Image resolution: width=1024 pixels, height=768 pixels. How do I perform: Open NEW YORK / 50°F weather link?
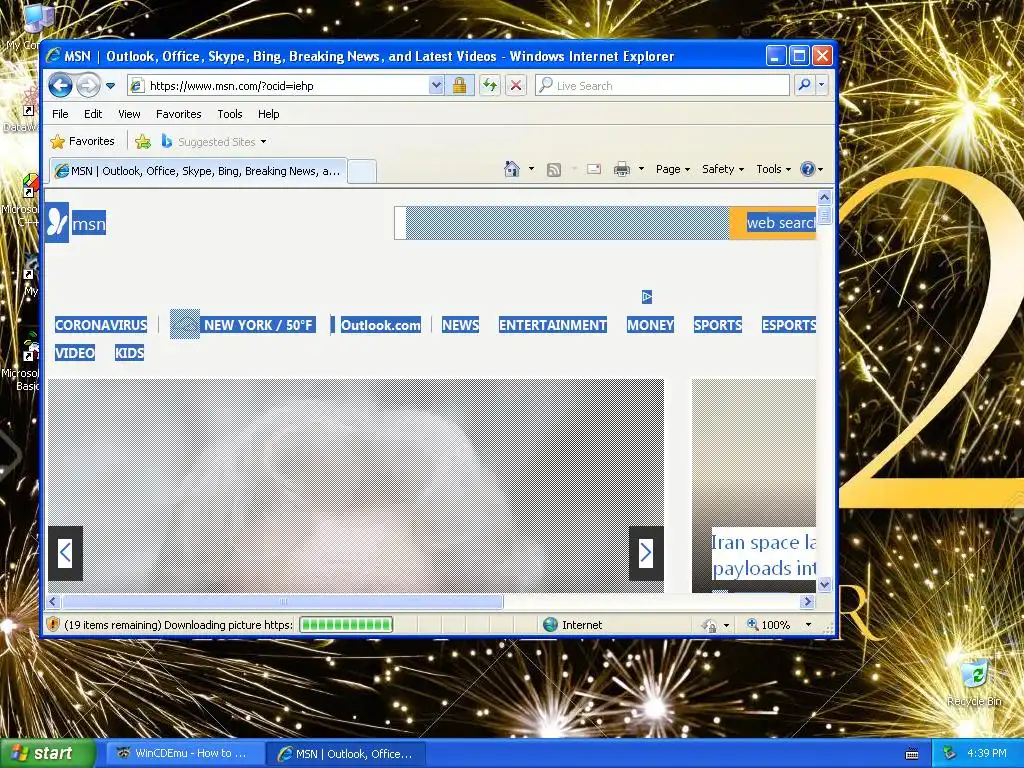(x=259, y=325)
